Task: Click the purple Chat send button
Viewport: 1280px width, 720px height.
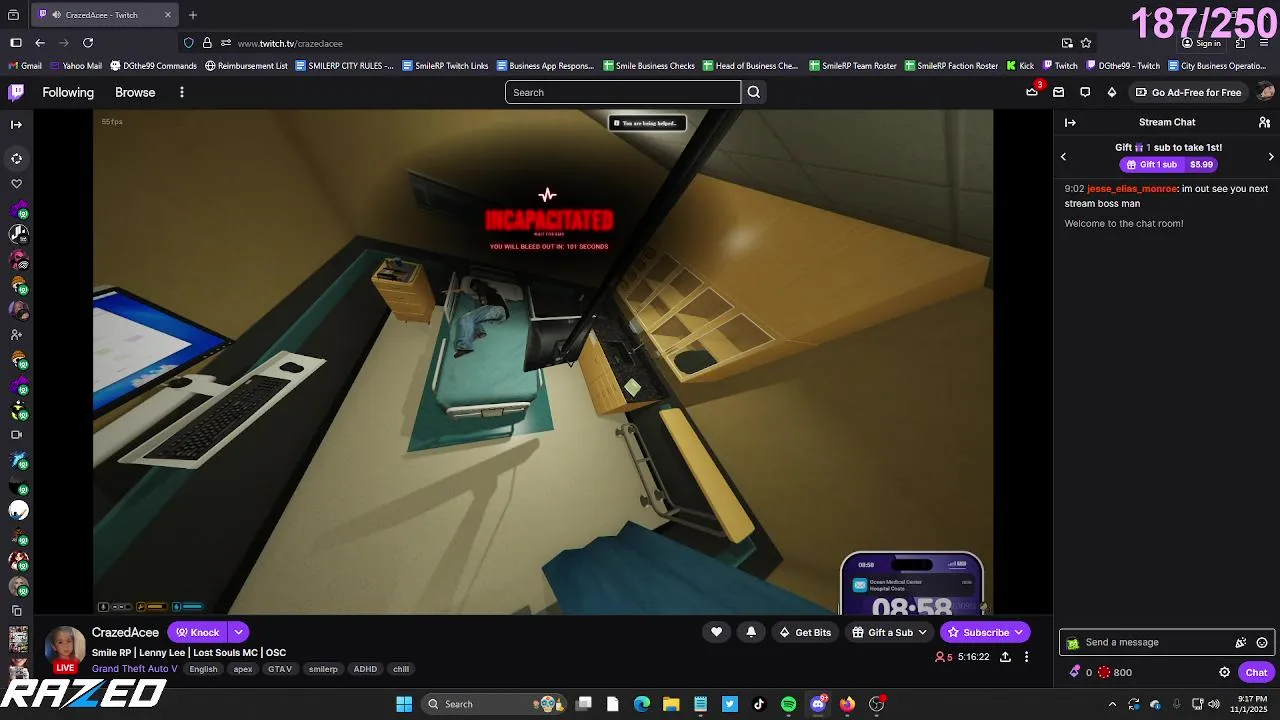Action: (1256, 672)
